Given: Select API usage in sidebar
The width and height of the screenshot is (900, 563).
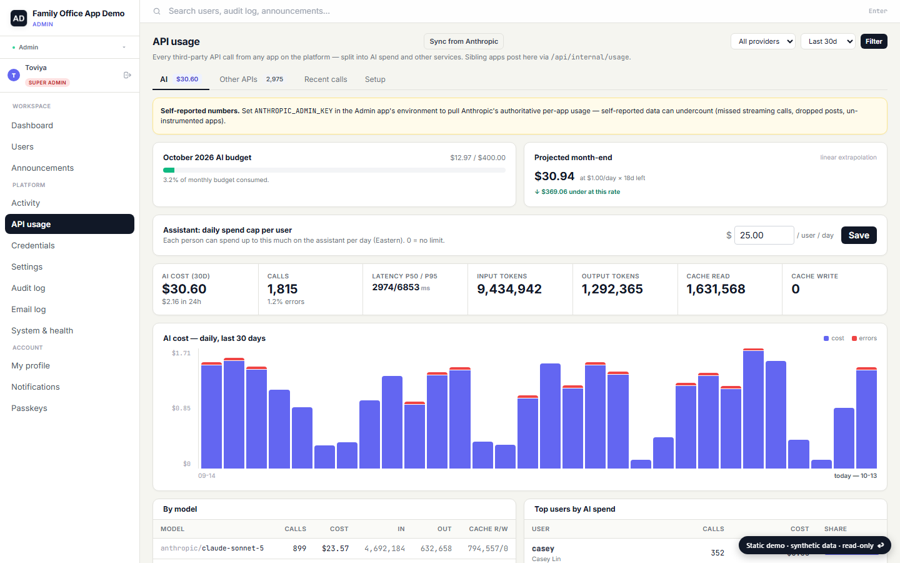Looking at the screenshot, I should point(69,224).
